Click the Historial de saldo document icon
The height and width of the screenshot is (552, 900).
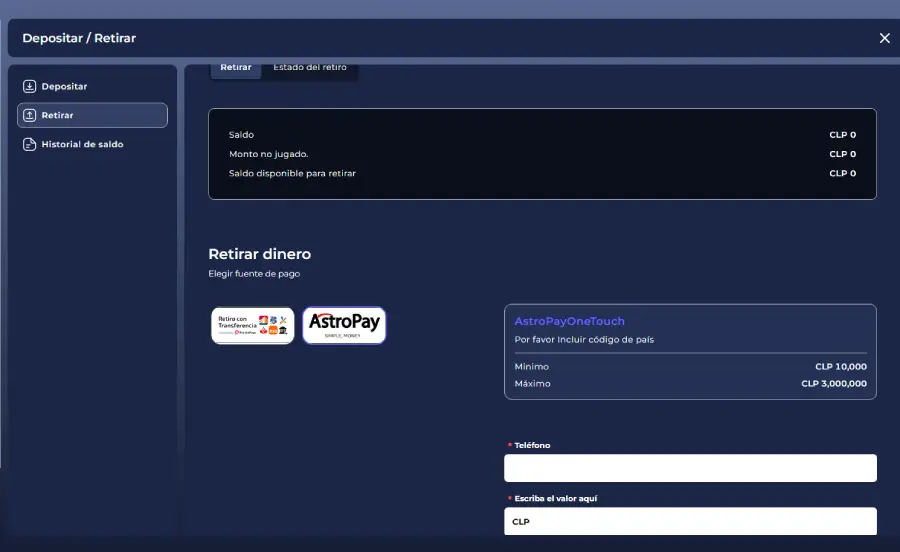point(29,145)
